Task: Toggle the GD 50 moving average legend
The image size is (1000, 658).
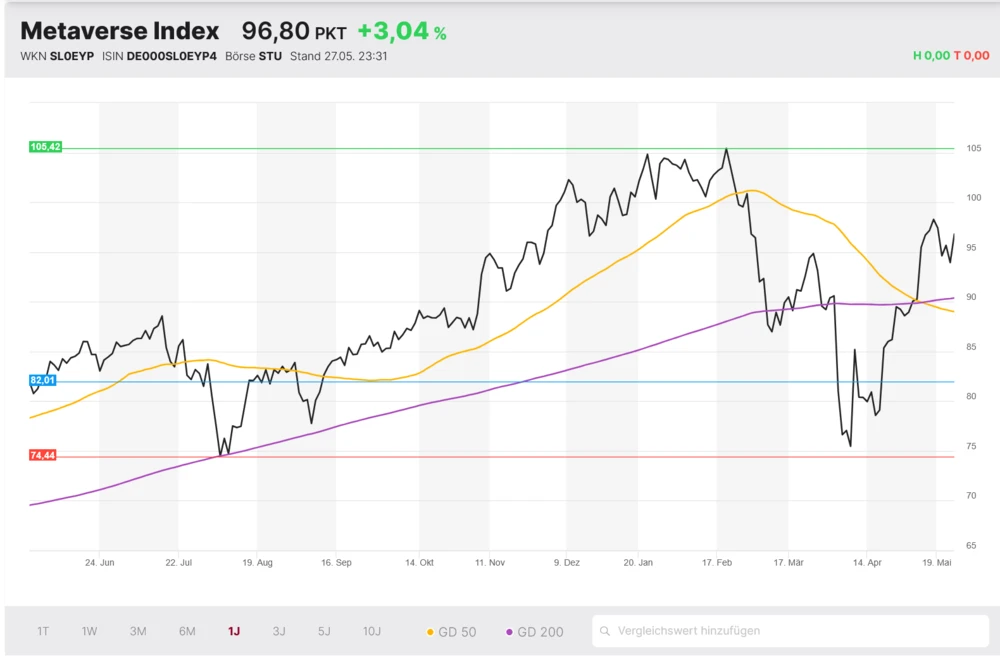Action: (453, 631)
